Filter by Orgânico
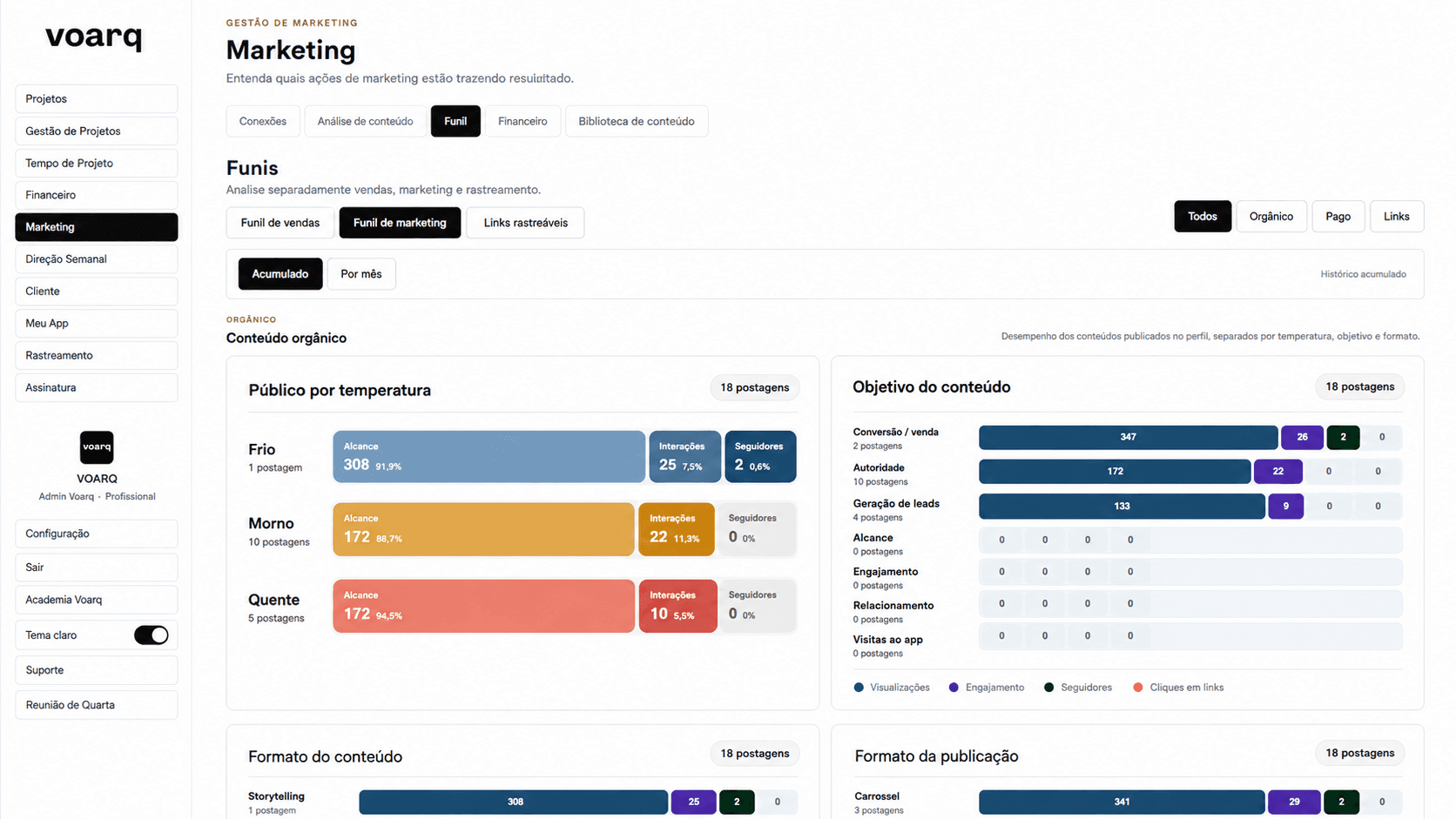1456x819 pixels. [1271, 217]
